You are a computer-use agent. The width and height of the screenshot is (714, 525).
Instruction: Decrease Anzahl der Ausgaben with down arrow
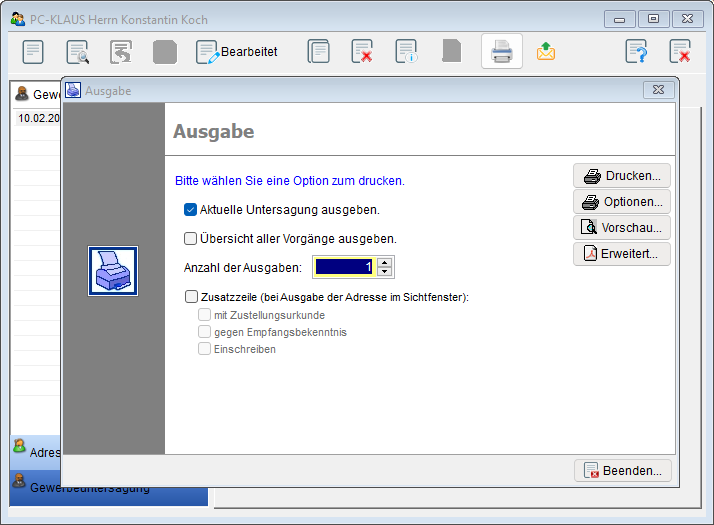385,272
